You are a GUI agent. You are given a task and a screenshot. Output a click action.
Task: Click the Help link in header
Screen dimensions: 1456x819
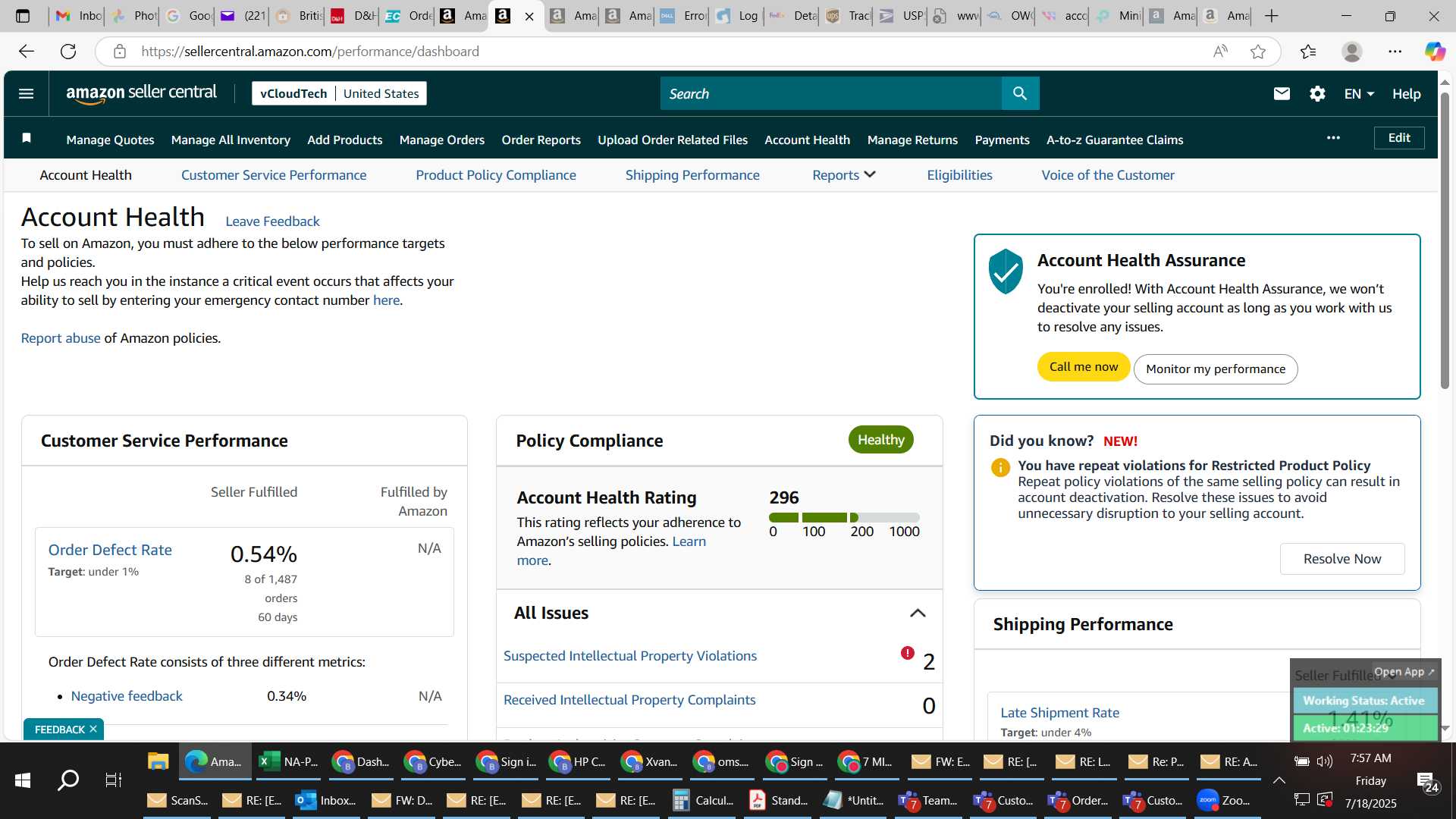[1406, 93]
